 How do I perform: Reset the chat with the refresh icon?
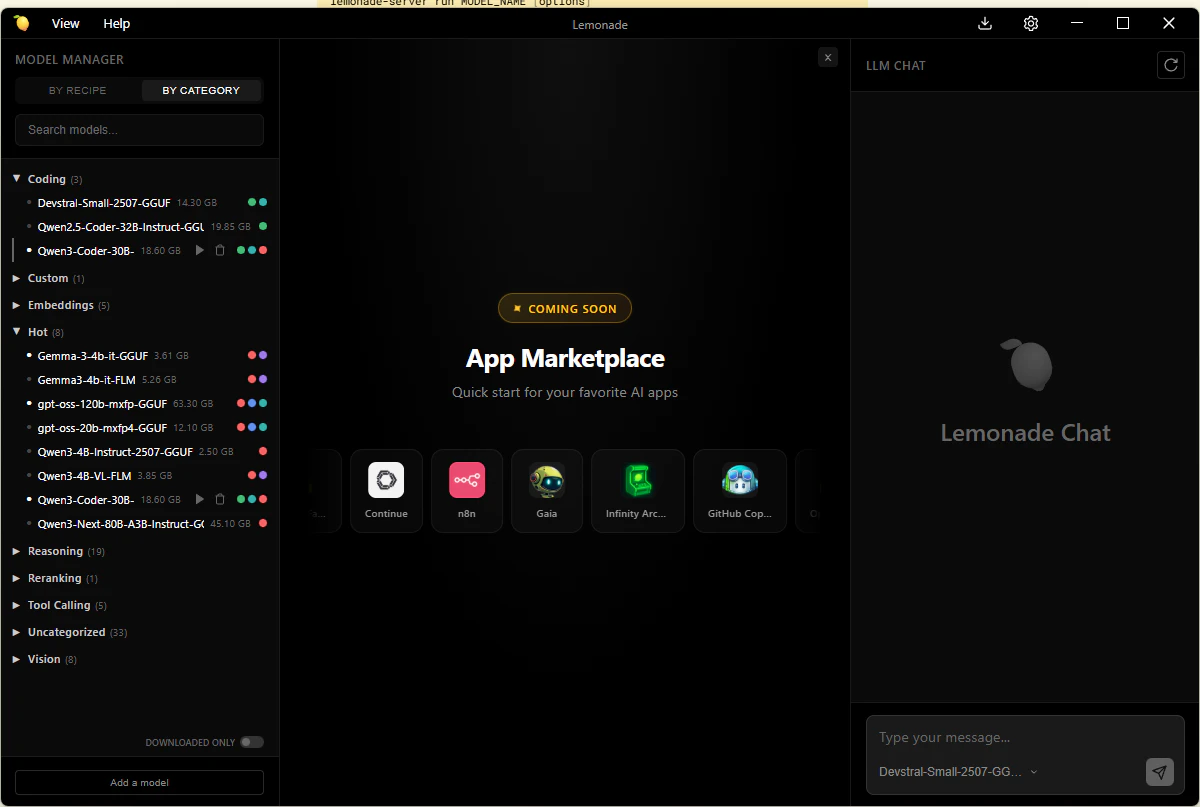click(1170, 65)
